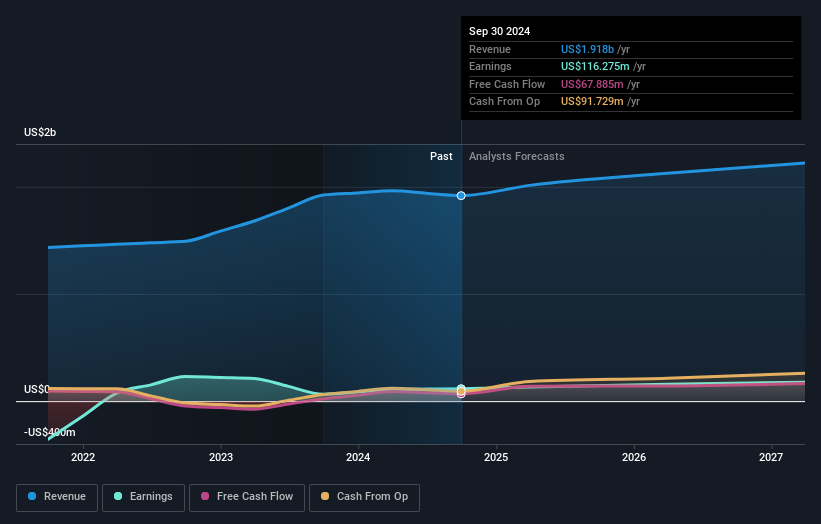Click the -US$400m y-axis label

pos(50,432)
